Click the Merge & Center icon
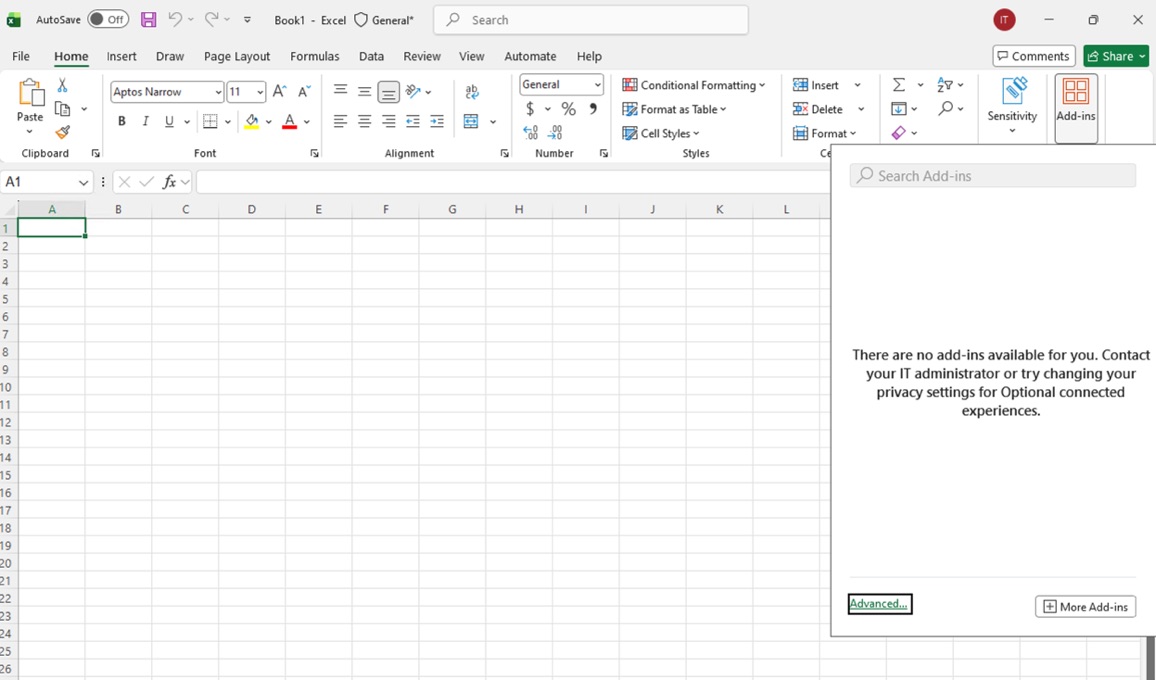The image size is (1156, 680). click(471, 122)
